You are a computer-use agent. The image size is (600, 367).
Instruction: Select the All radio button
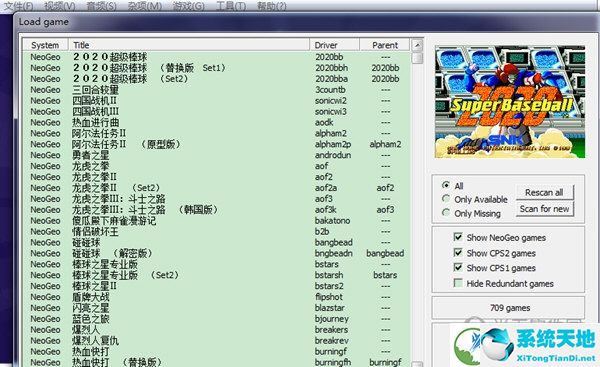446,185
